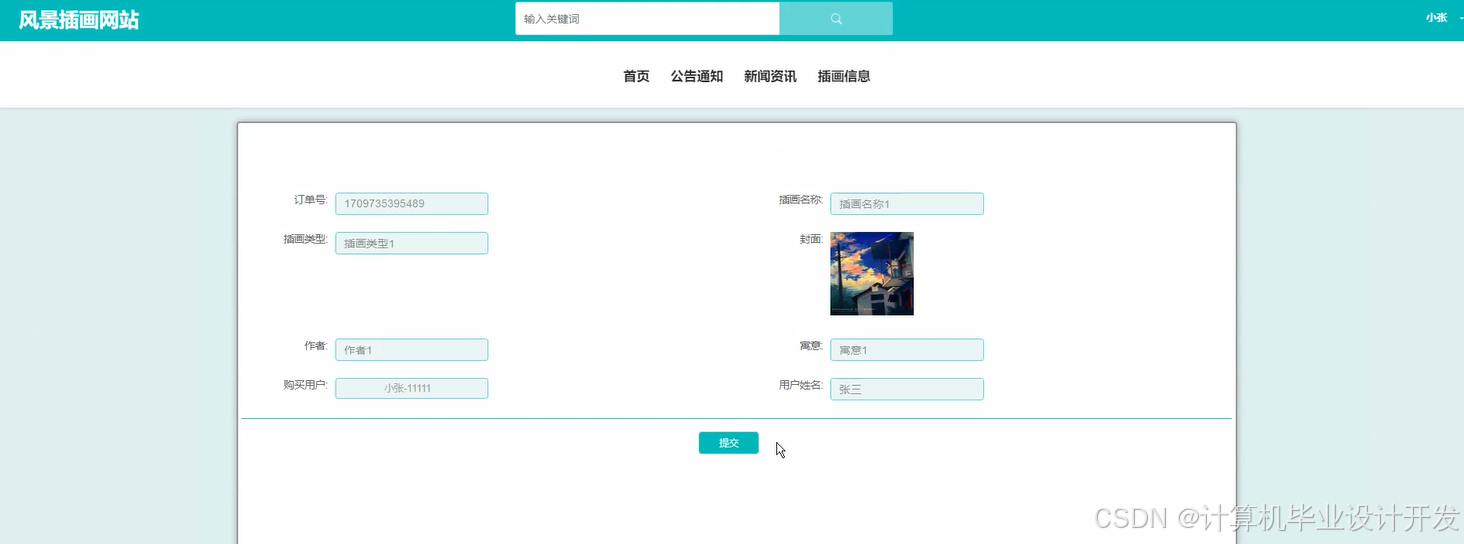Viewport: 1464px width, 544px height.
Task: Open the 公告通知 nav item
Action: point(697,76)
